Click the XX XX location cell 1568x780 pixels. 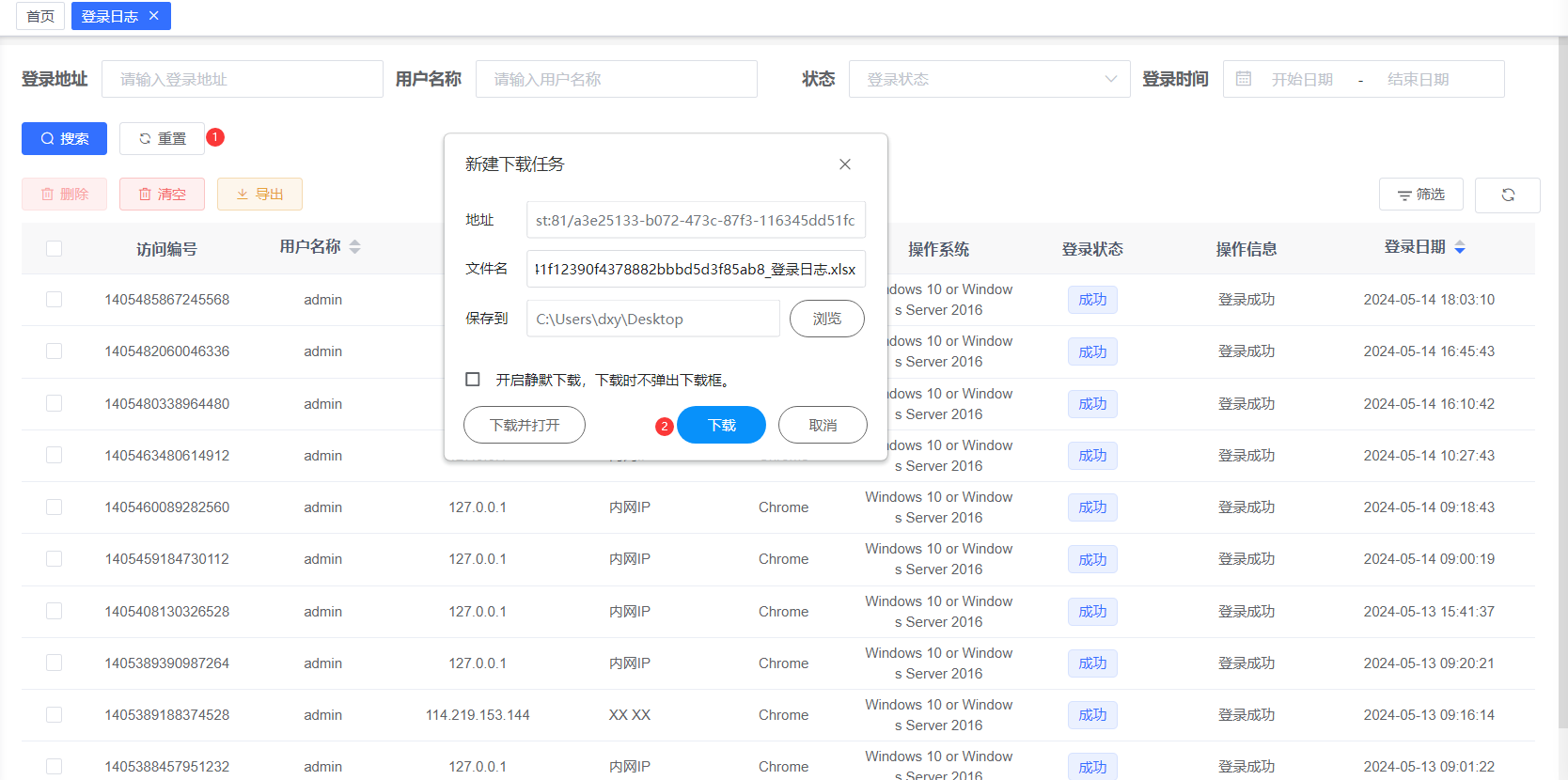630,715
